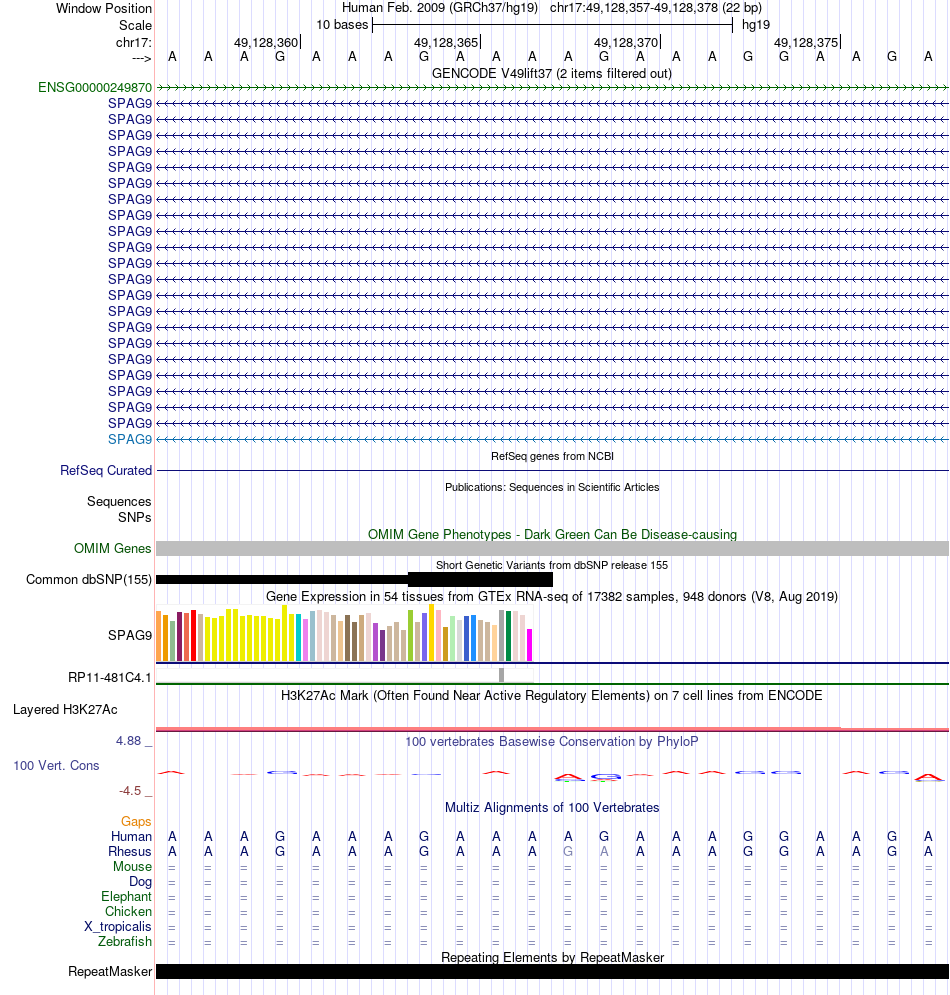Image resolution: width=950 pixels, height=995 pixels.
Task: Click 'Publications: Sequences in Scientific Articles' title
Action: [552, 487]
